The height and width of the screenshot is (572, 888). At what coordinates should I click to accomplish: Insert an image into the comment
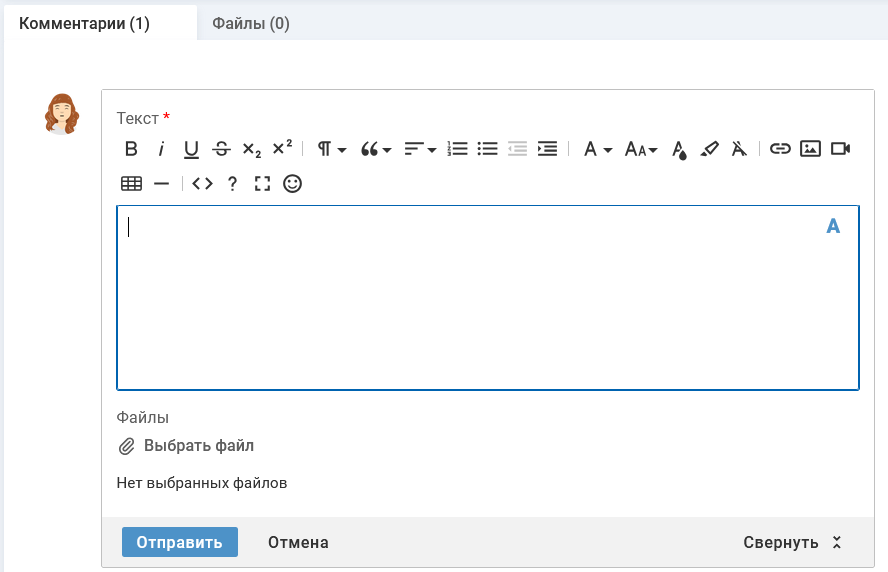coord(810,149)
